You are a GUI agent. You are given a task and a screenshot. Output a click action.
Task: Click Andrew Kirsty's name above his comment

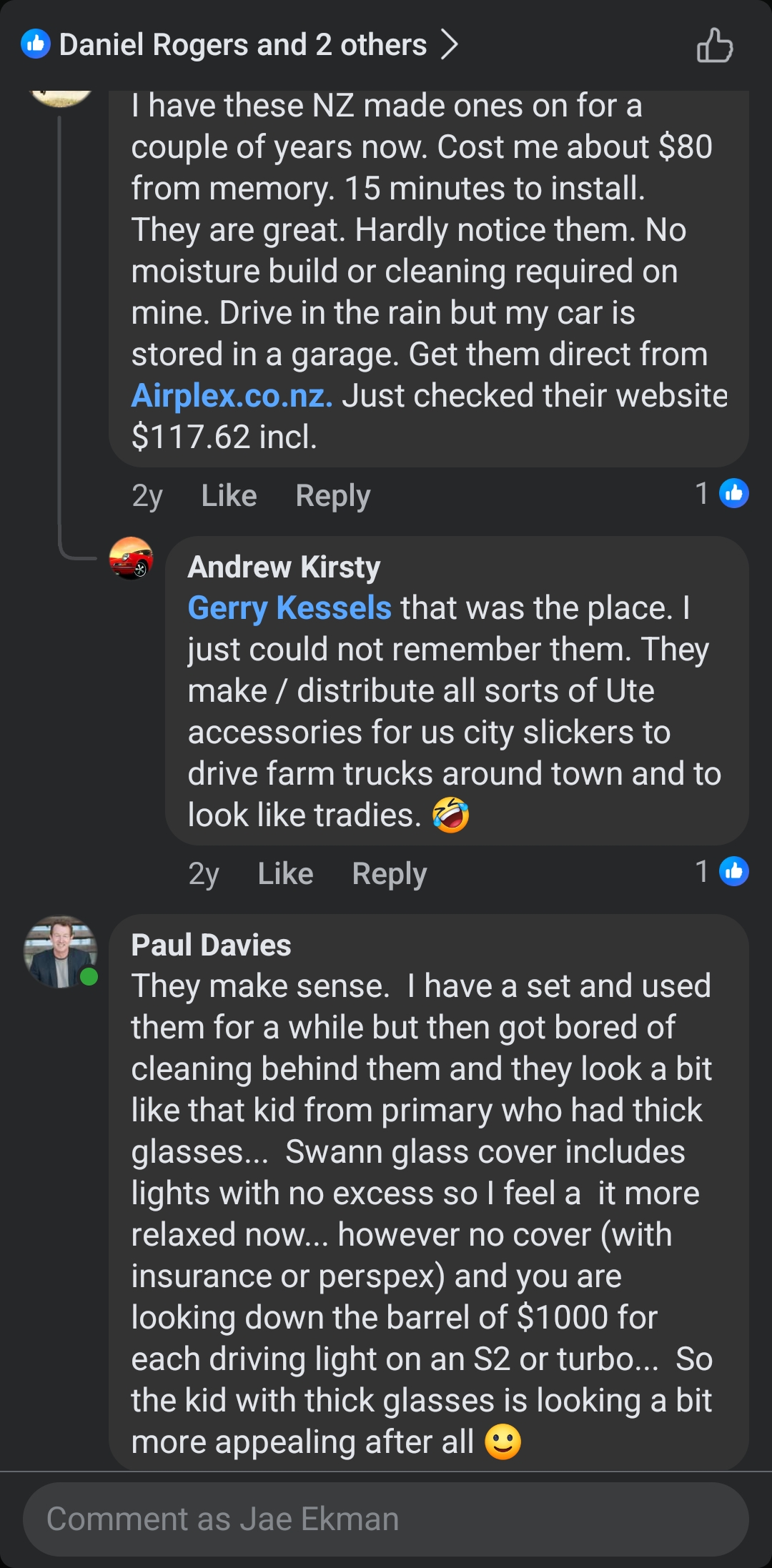coord(285,567)
